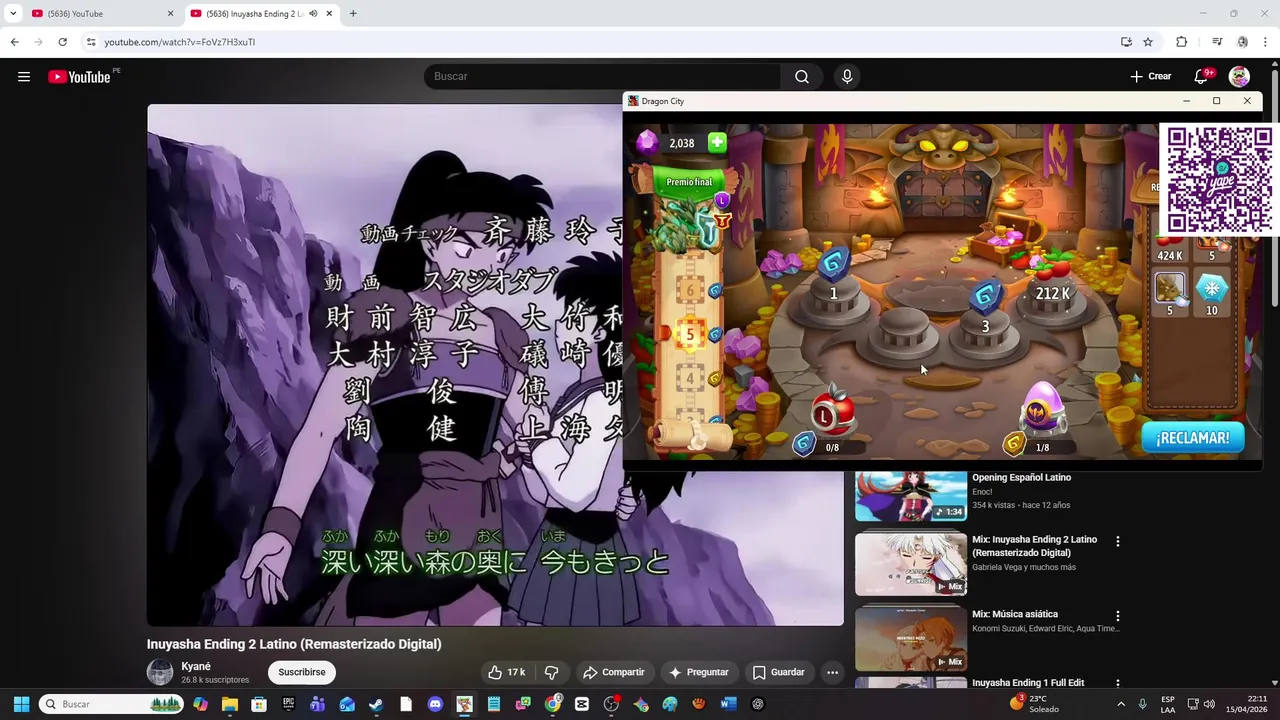The height and width of the screenshot is (720, 1280).
Task: Click the Crear button
Action: 1151,77
